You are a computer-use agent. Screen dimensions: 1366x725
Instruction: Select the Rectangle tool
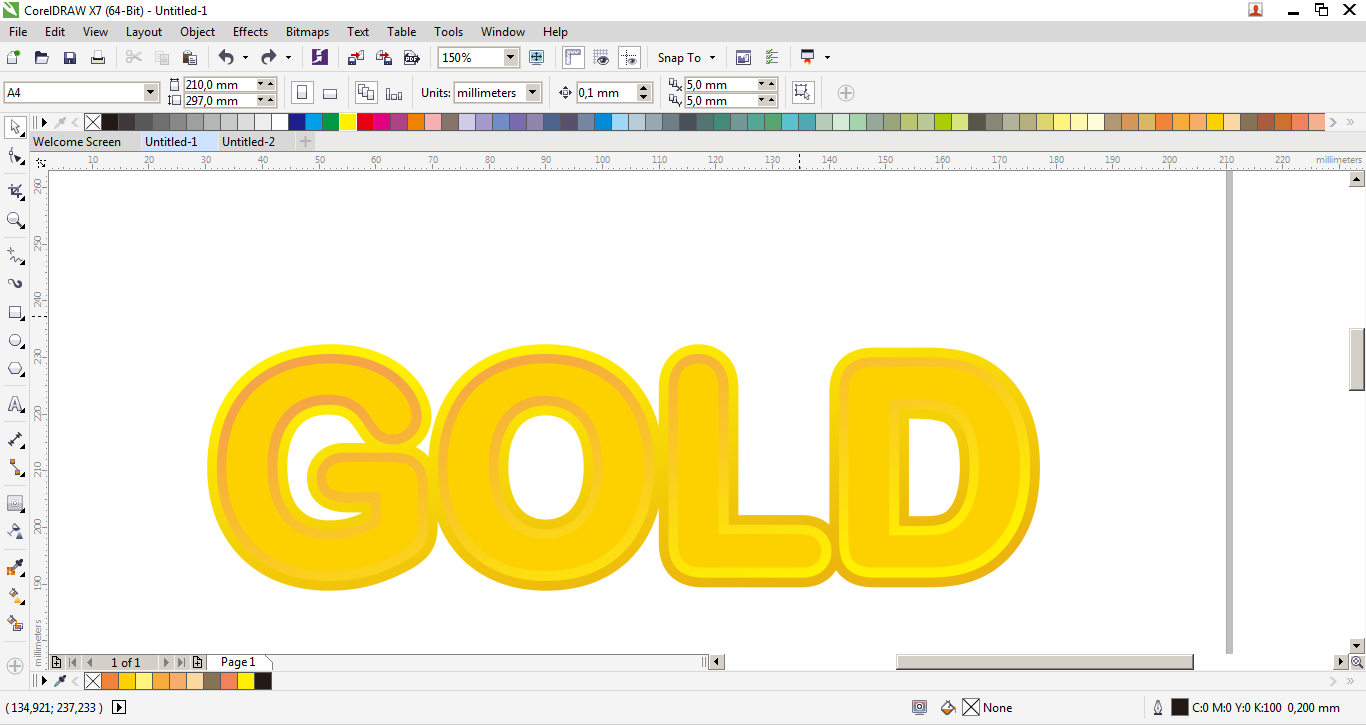[x=14, y=311]
